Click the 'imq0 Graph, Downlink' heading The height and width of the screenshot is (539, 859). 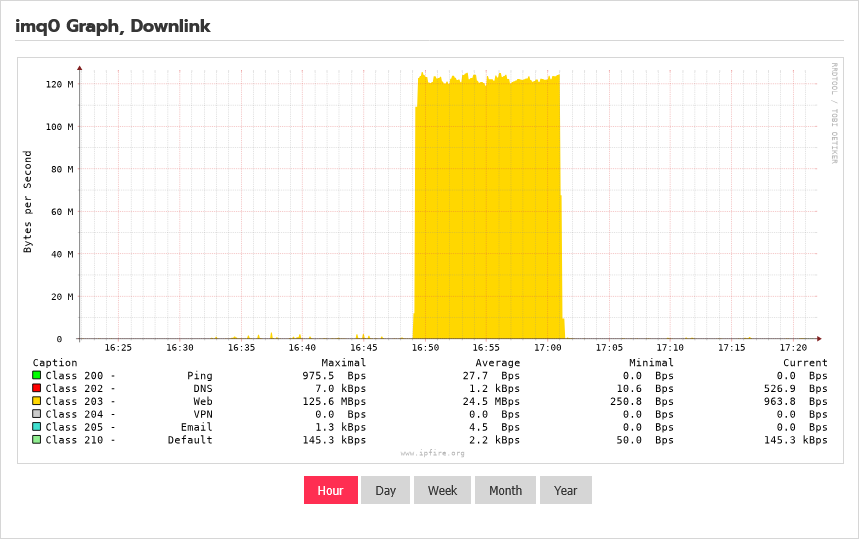point(113,26)
